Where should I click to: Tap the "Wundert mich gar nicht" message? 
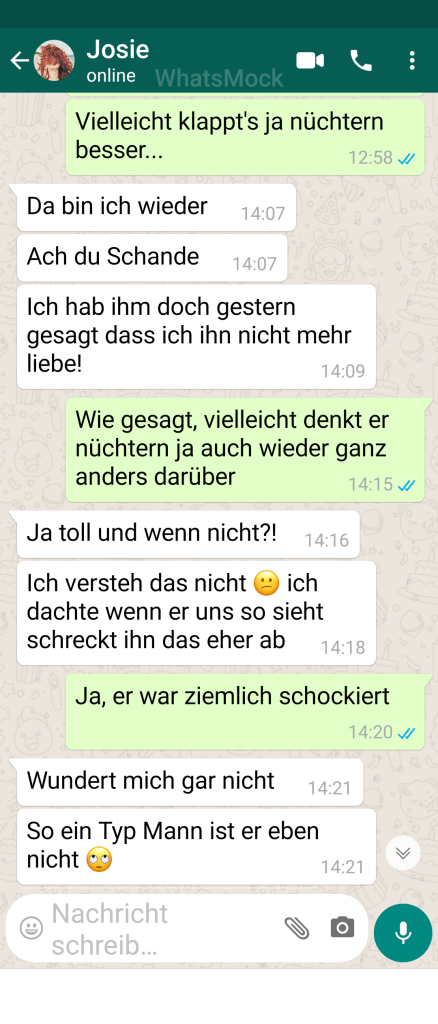click(x=189, y=782)
